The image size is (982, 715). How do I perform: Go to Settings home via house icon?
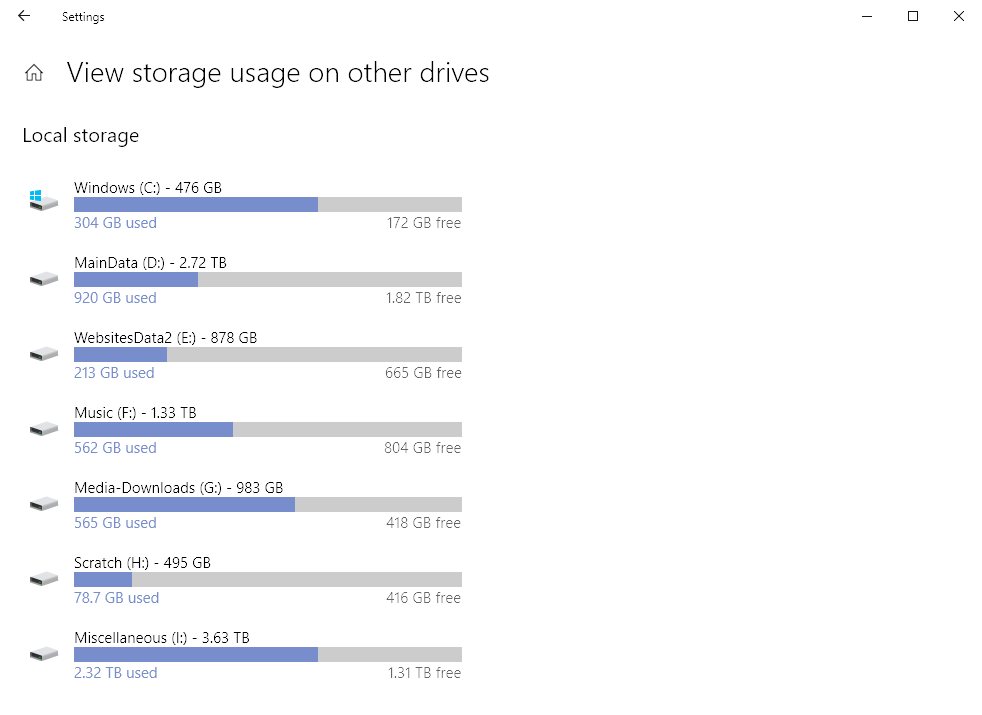(34, 73)
